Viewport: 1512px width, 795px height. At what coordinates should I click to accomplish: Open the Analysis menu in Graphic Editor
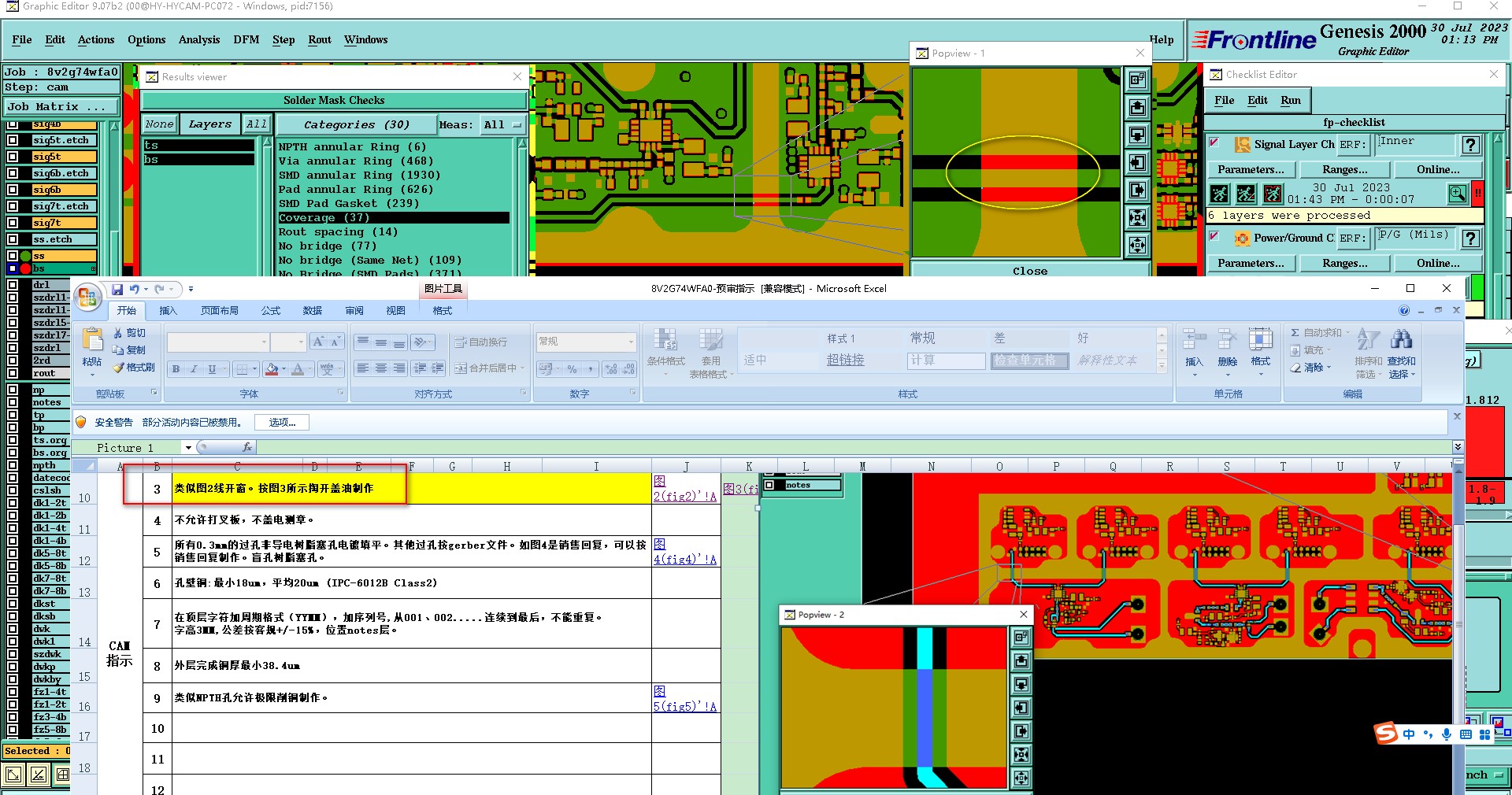pyautogui.click(x=199, y=39)
